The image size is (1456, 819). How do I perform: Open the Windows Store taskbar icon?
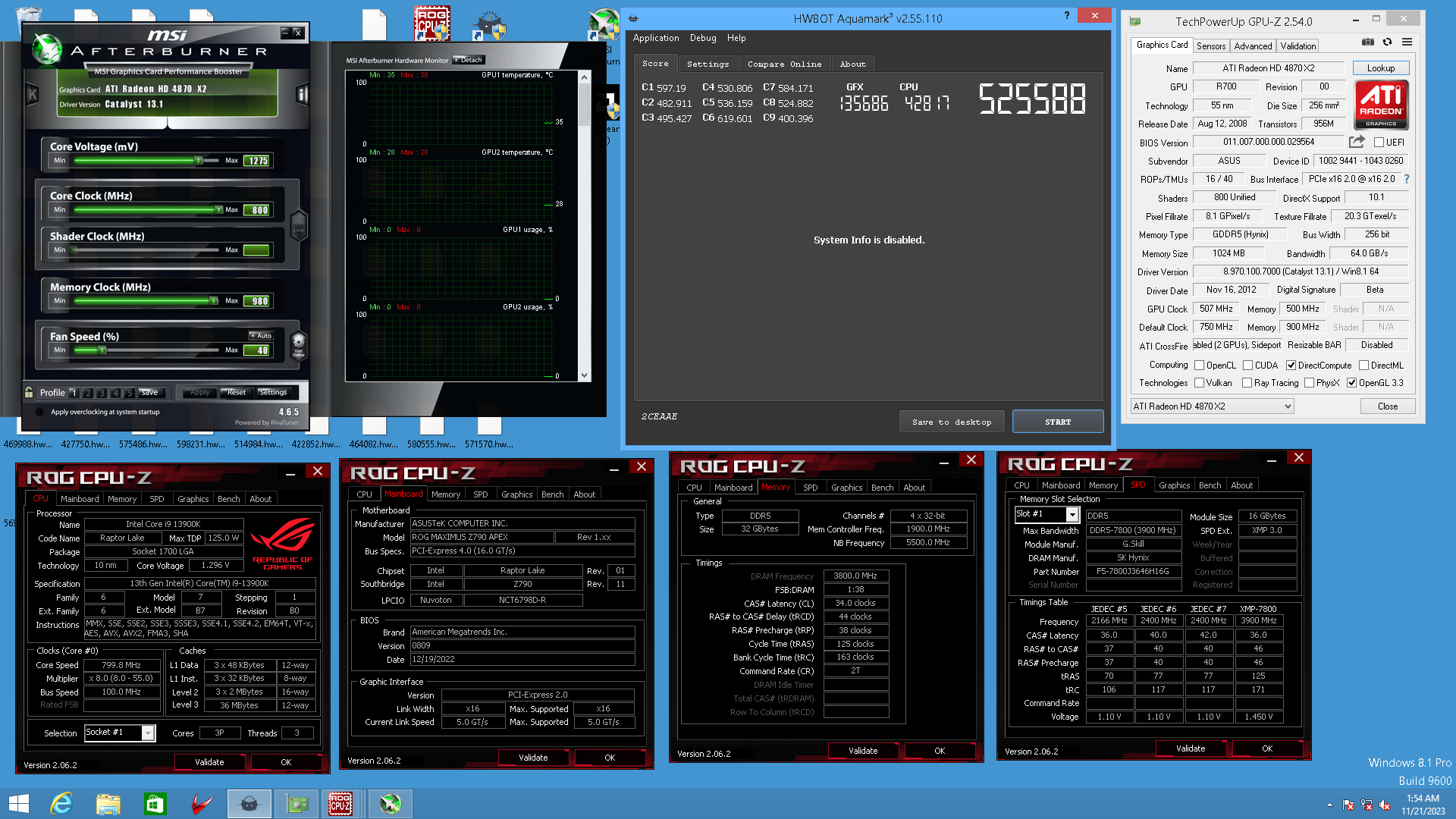tap(155, 804)
